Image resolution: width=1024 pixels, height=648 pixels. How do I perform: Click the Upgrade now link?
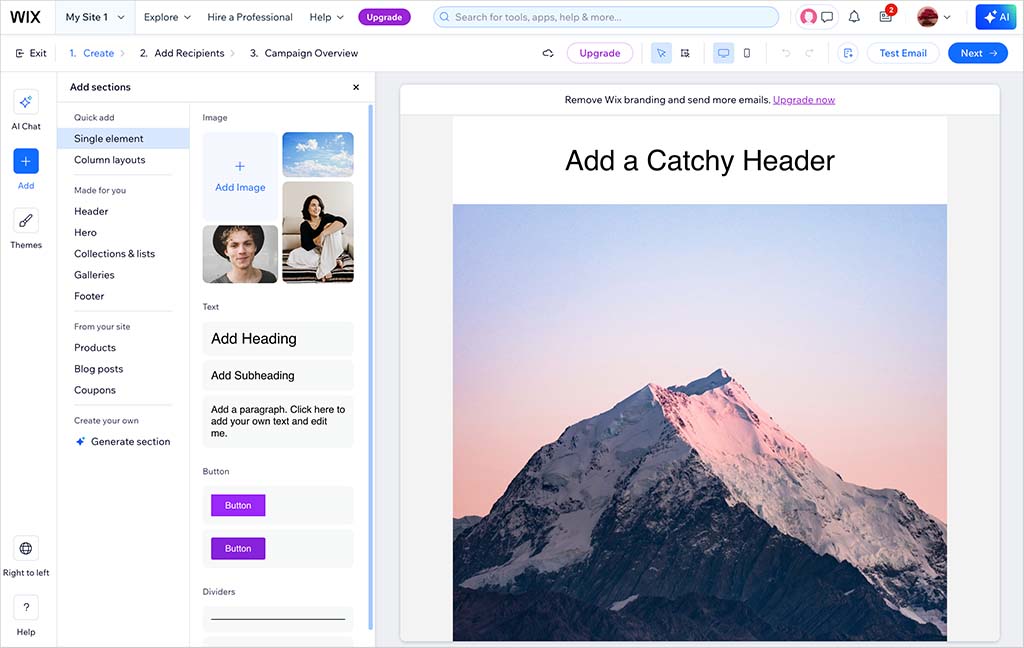point(804,100)
